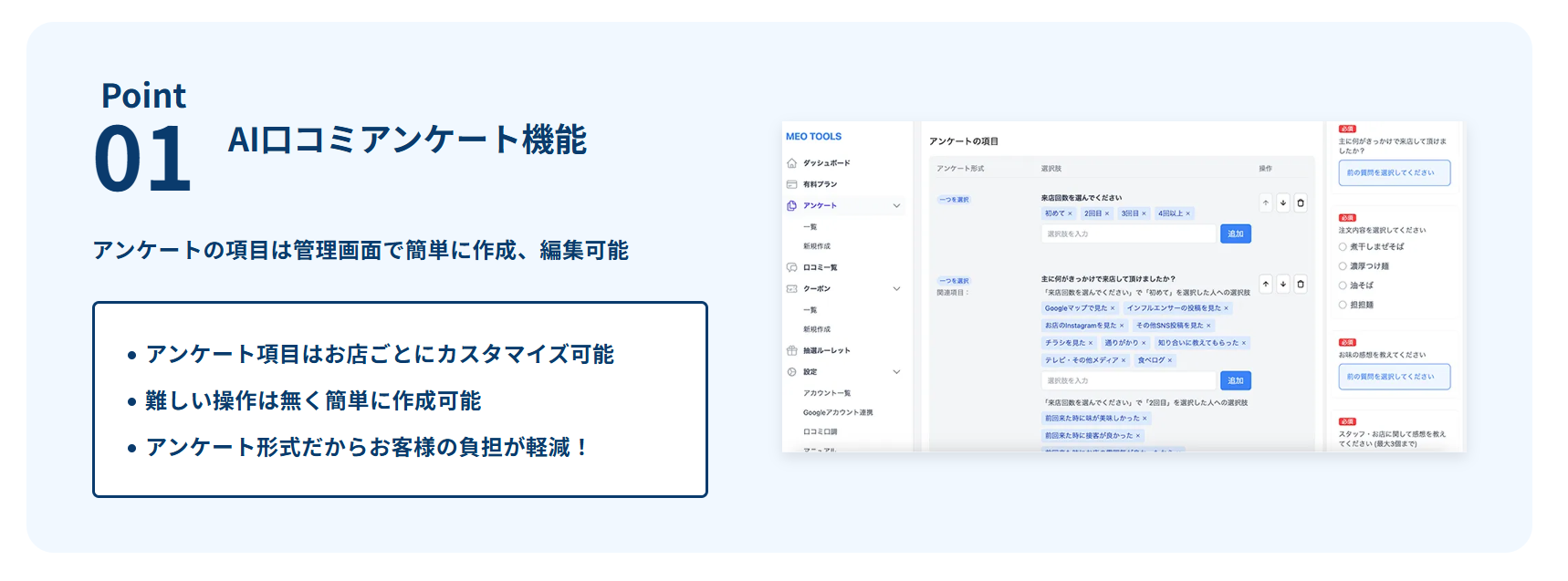Delete the 来店回数 question with trash icon

[1301, 202]
